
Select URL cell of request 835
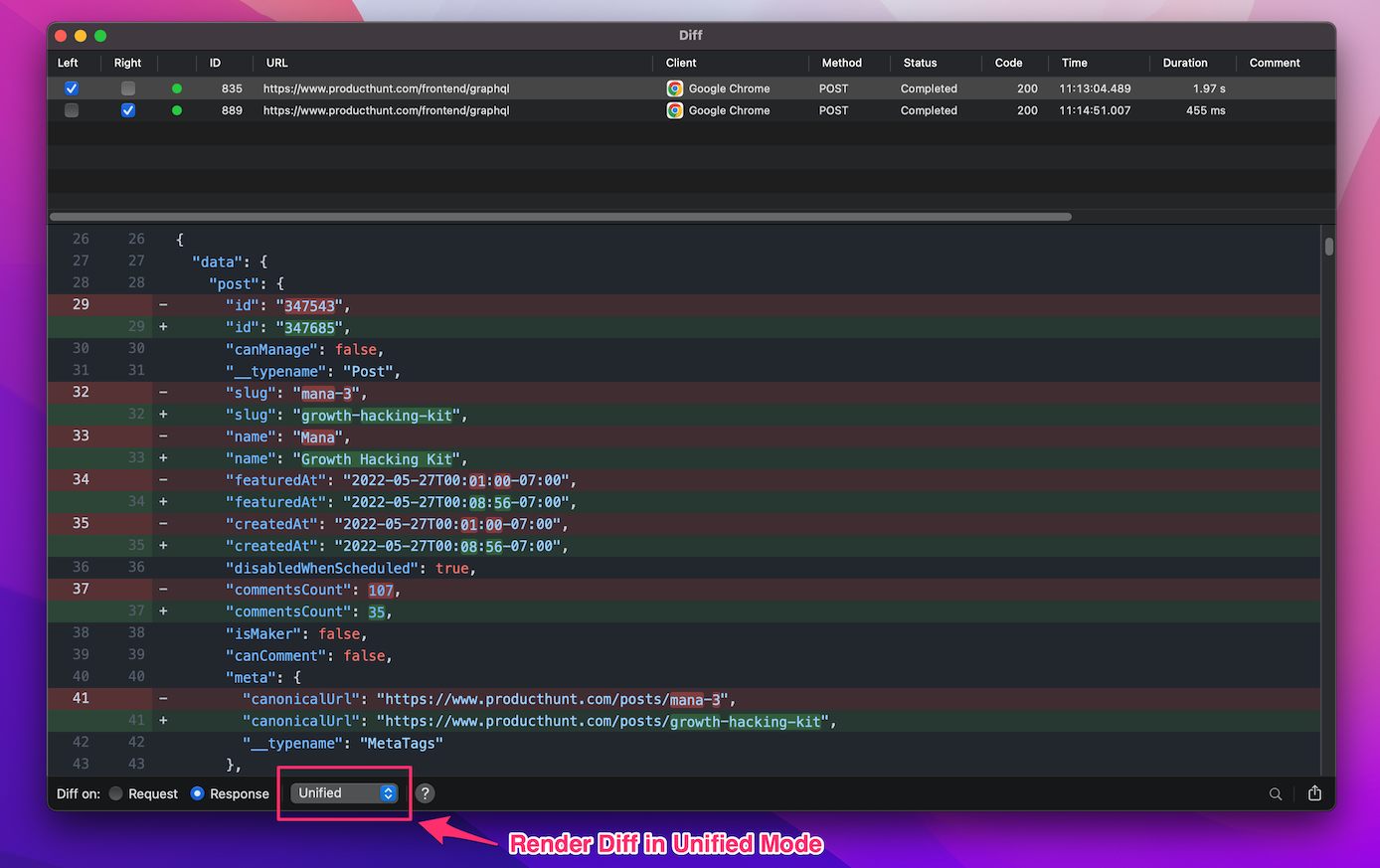click(386, 88)
